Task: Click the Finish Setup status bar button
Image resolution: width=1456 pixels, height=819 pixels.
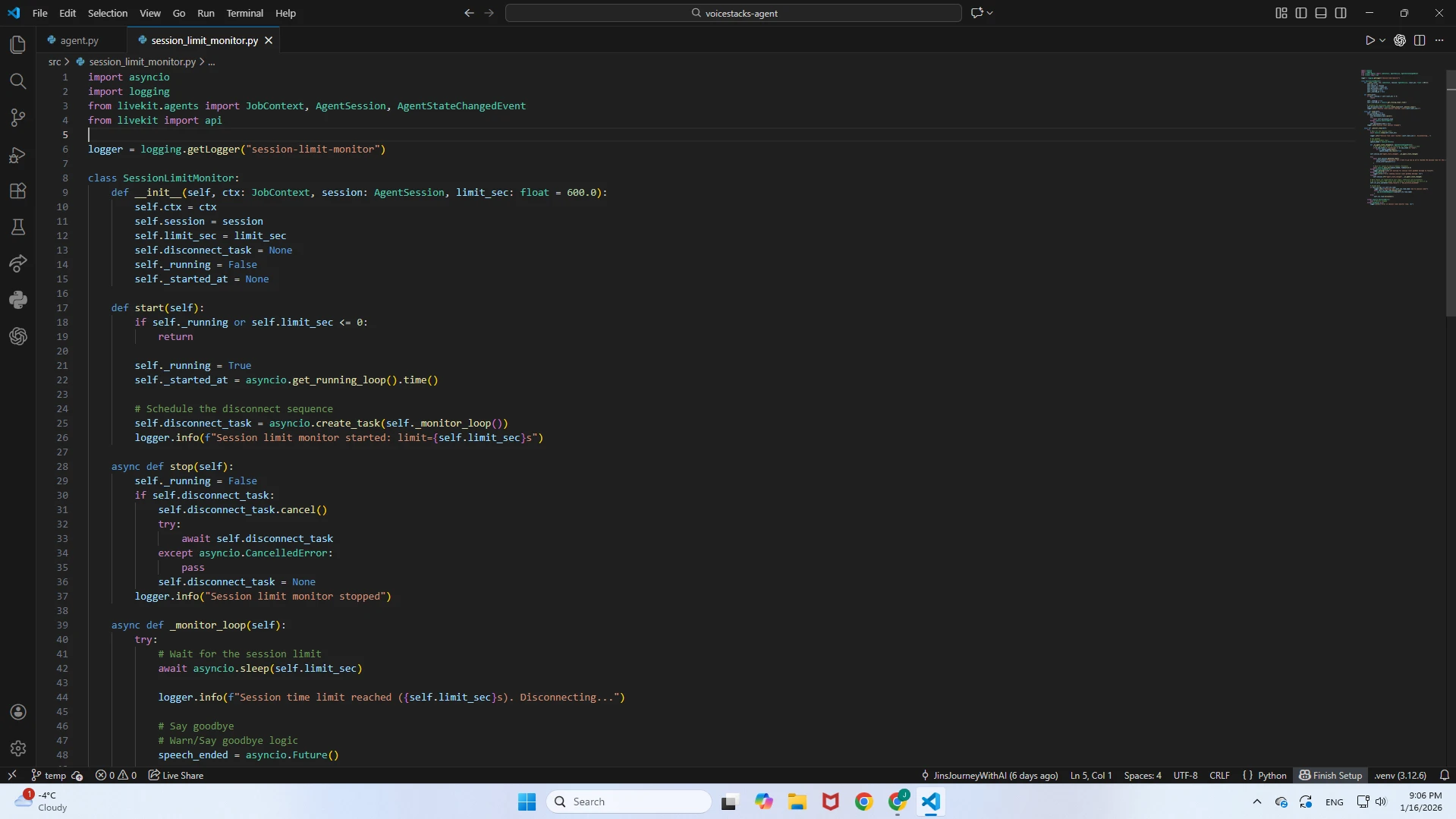Action: click(x=1331, y=776)
